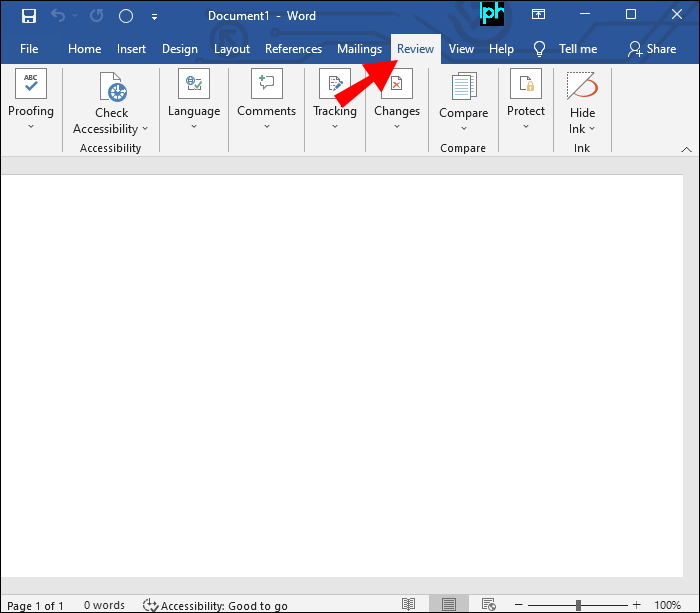Screen dimensions: 700x613
Task: Maximize the Word window
Action: tap(631, 14)
